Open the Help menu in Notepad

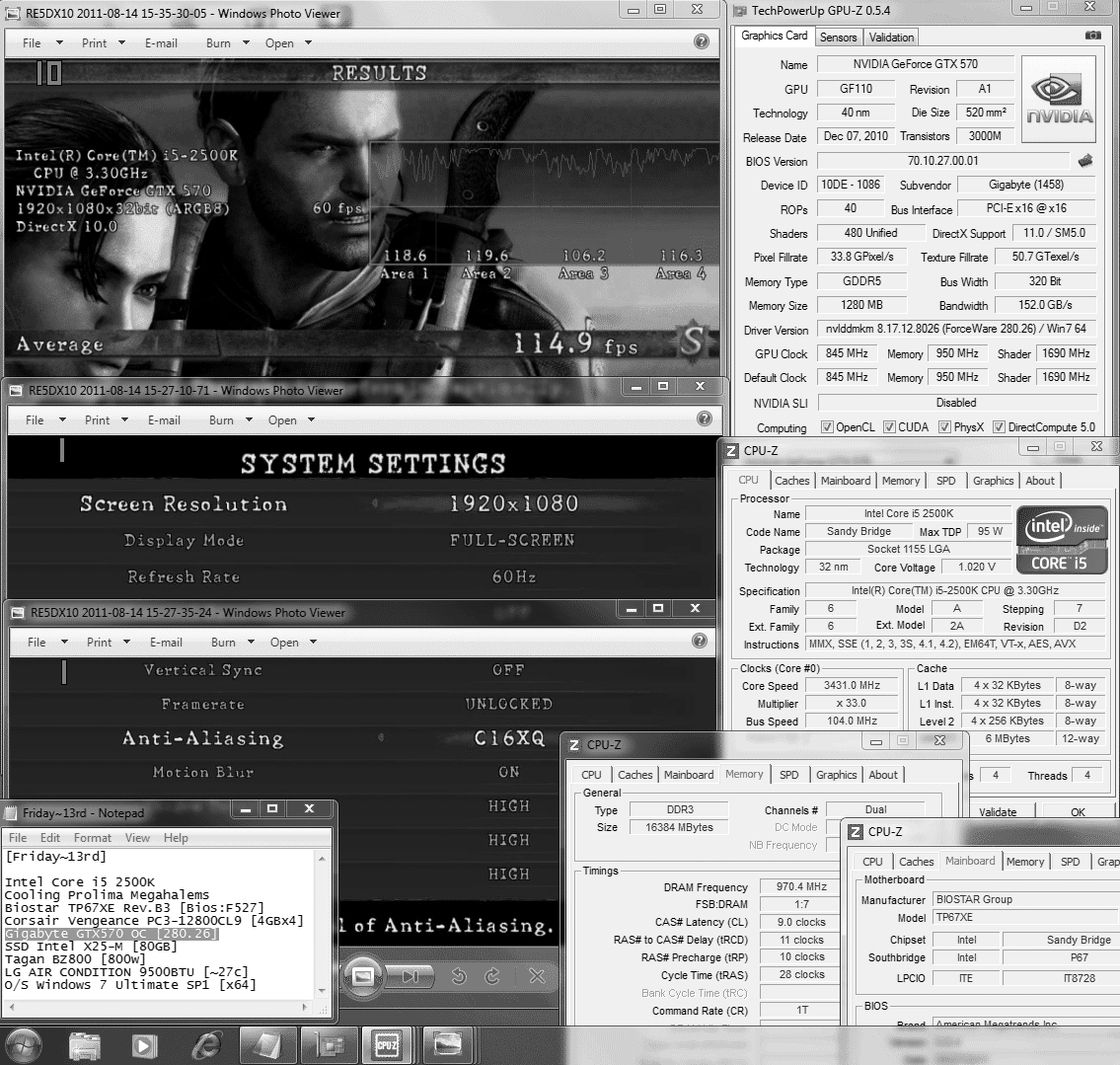[176, 838]
